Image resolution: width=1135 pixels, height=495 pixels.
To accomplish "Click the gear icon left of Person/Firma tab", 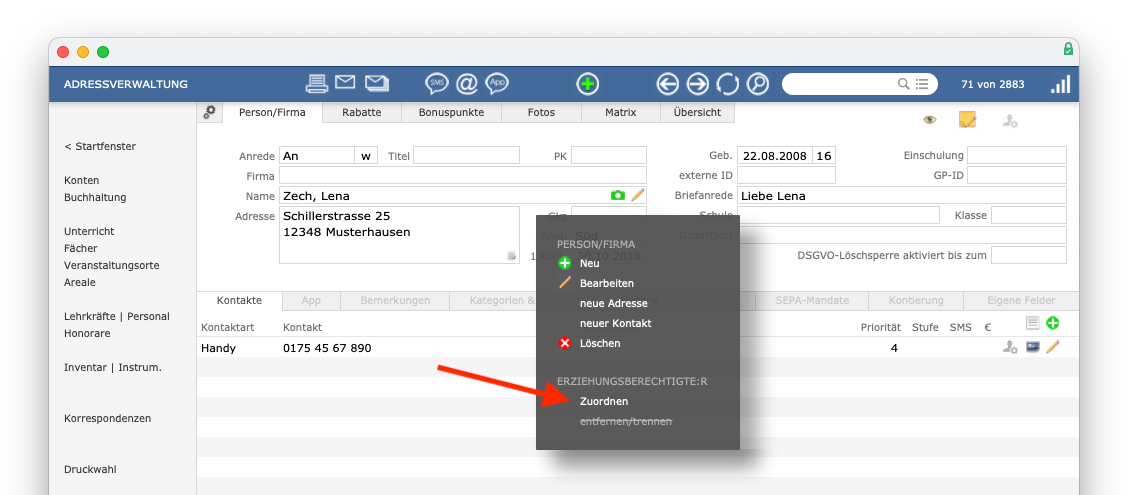I will 209,112.
